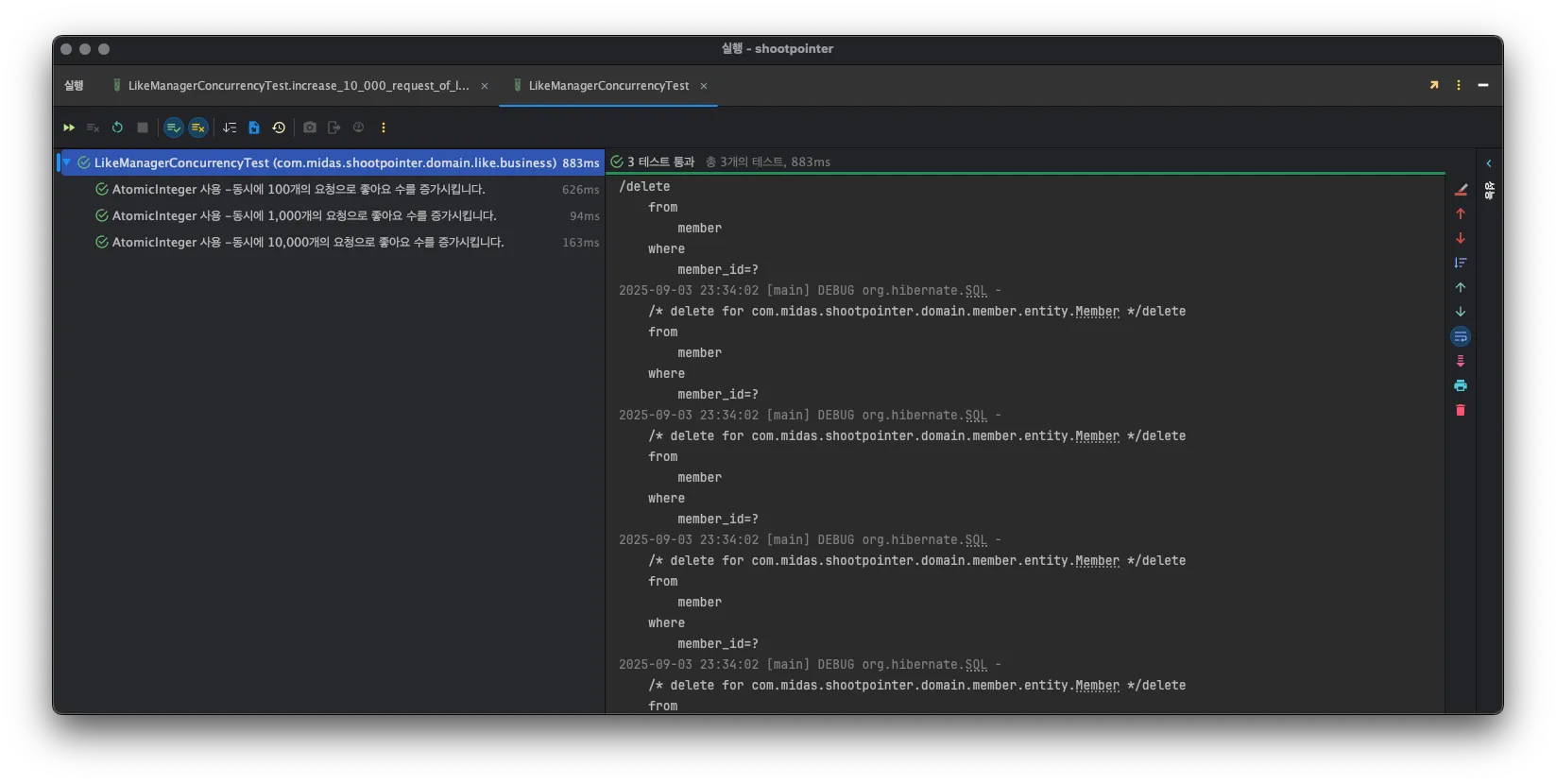Toggle show passed tests filter
The height and width of the screenshot is (784, 1556).
pyautogui.click(x=174, y=128)
